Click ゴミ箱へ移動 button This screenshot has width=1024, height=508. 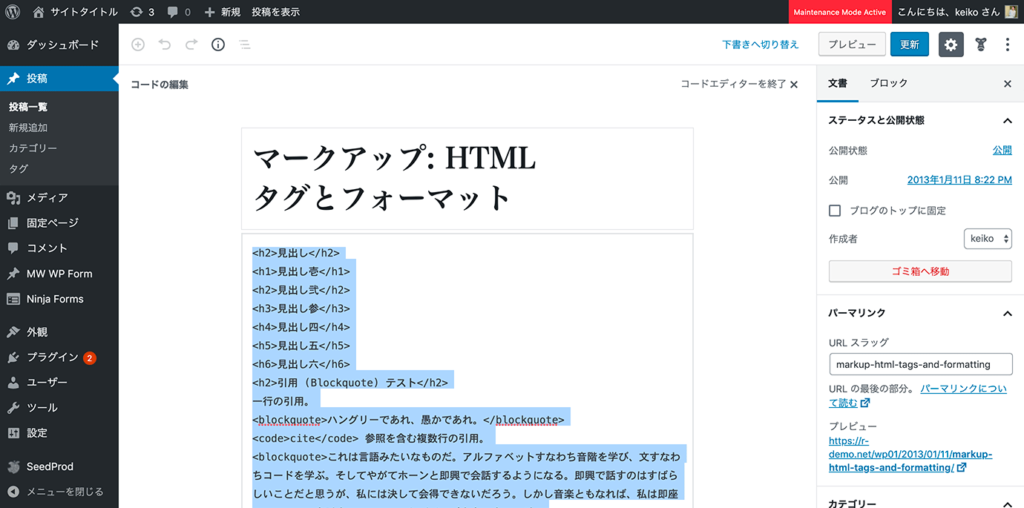(920, 271)
